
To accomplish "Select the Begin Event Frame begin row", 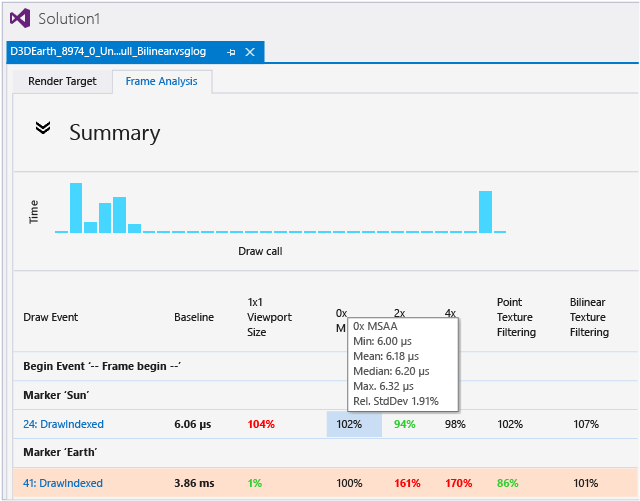I will click(326, 366).
